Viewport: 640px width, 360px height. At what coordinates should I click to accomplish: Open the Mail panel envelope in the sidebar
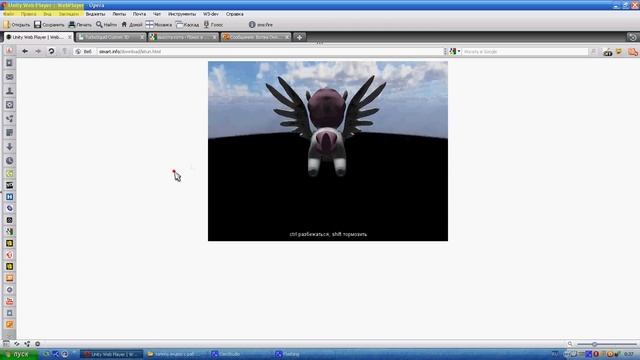(9, 77)
